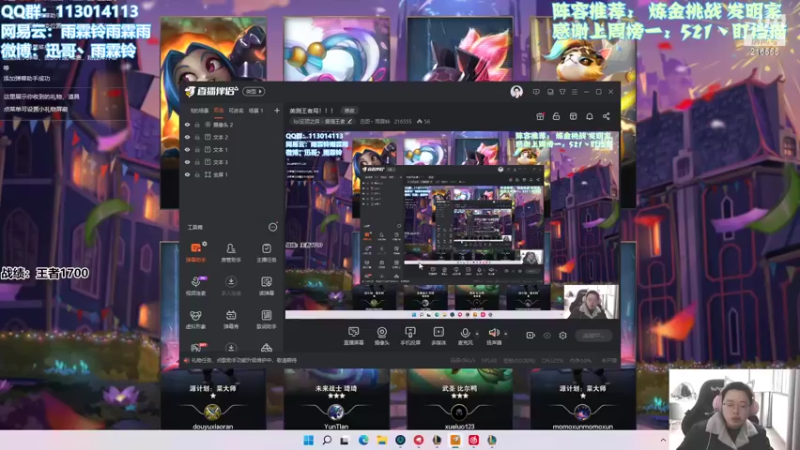Open the 读弹幕 tool icon
The image size is (800, 450).
click(266, 286)
